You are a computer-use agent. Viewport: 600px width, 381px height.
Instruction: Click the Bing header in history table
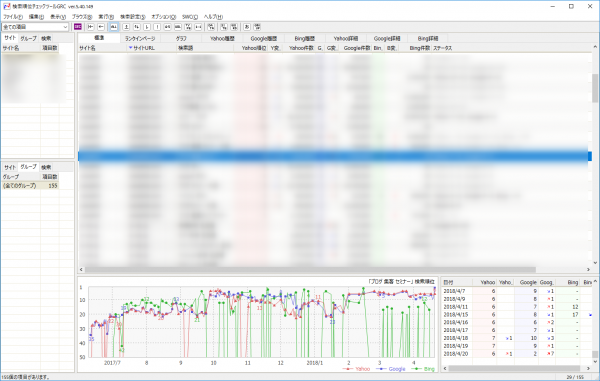567,282
